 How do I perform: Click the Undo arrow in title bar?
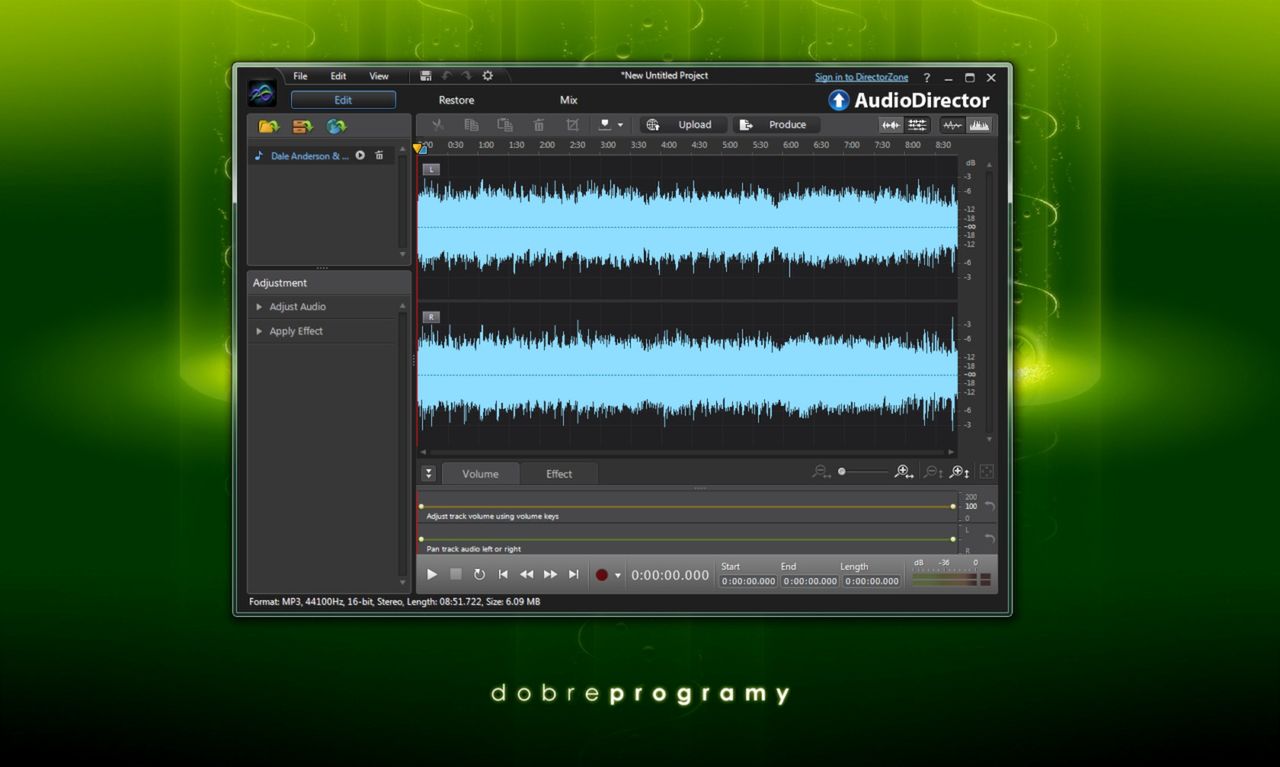click(x=446, y=76)
